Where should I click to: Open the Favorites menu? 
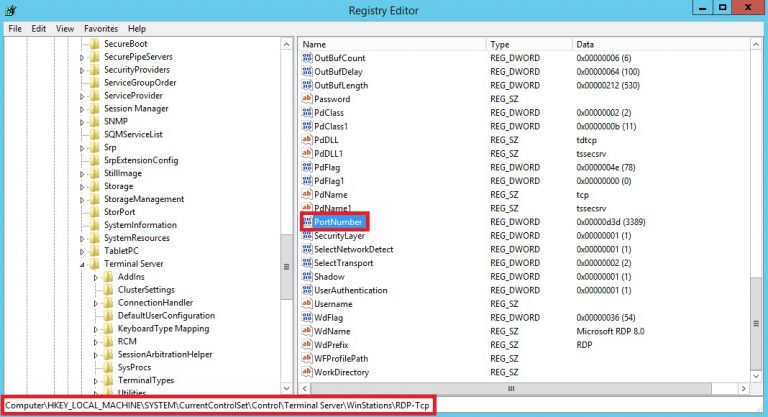coord(101,28)
